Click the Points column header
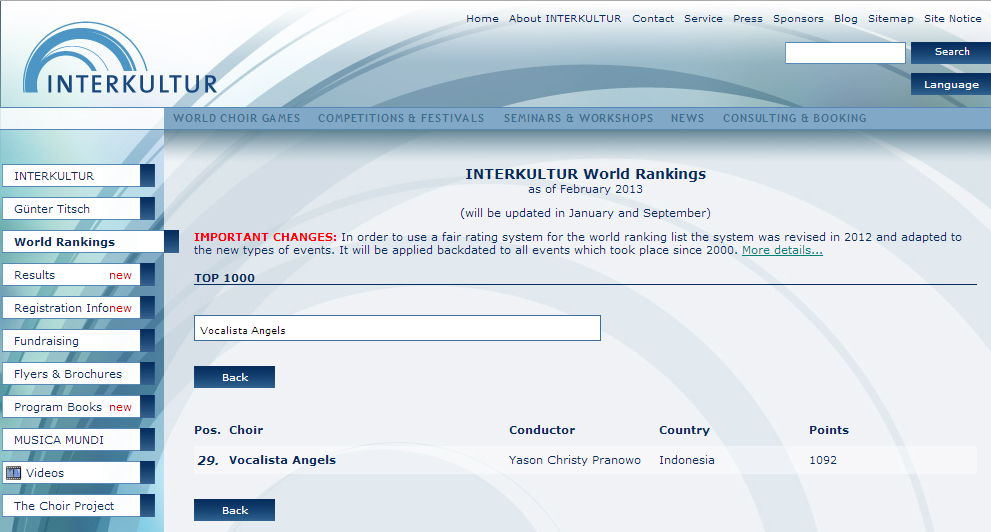 [x=829, y=430]
